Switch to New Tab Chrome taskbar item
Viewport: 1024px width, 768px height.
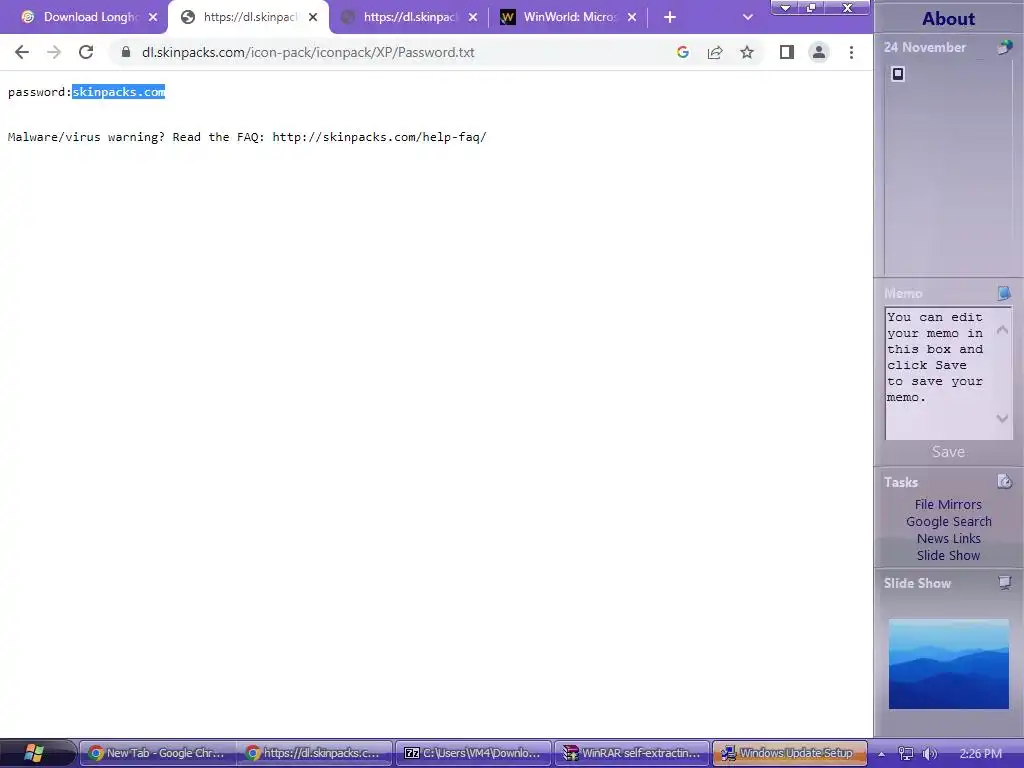click(x=157, y=753)
